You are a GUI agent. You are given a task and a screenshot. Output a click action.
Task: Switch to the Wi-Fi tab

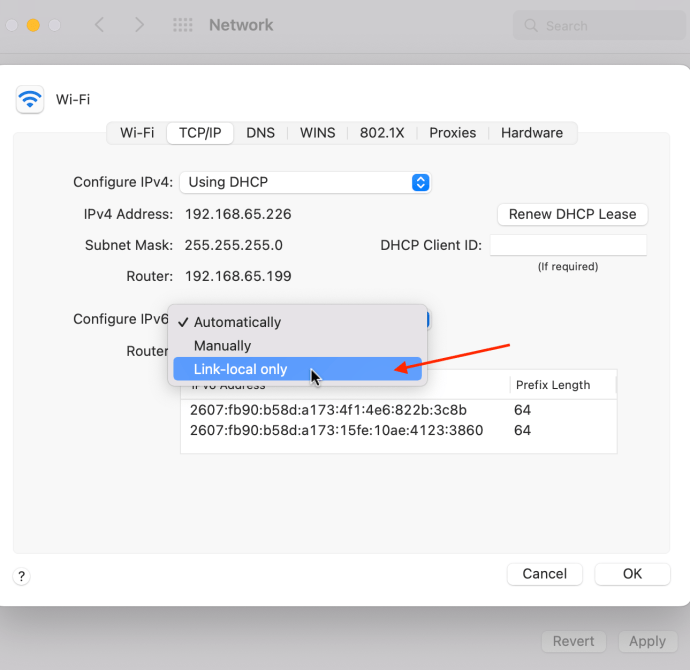tap(137, 133)
